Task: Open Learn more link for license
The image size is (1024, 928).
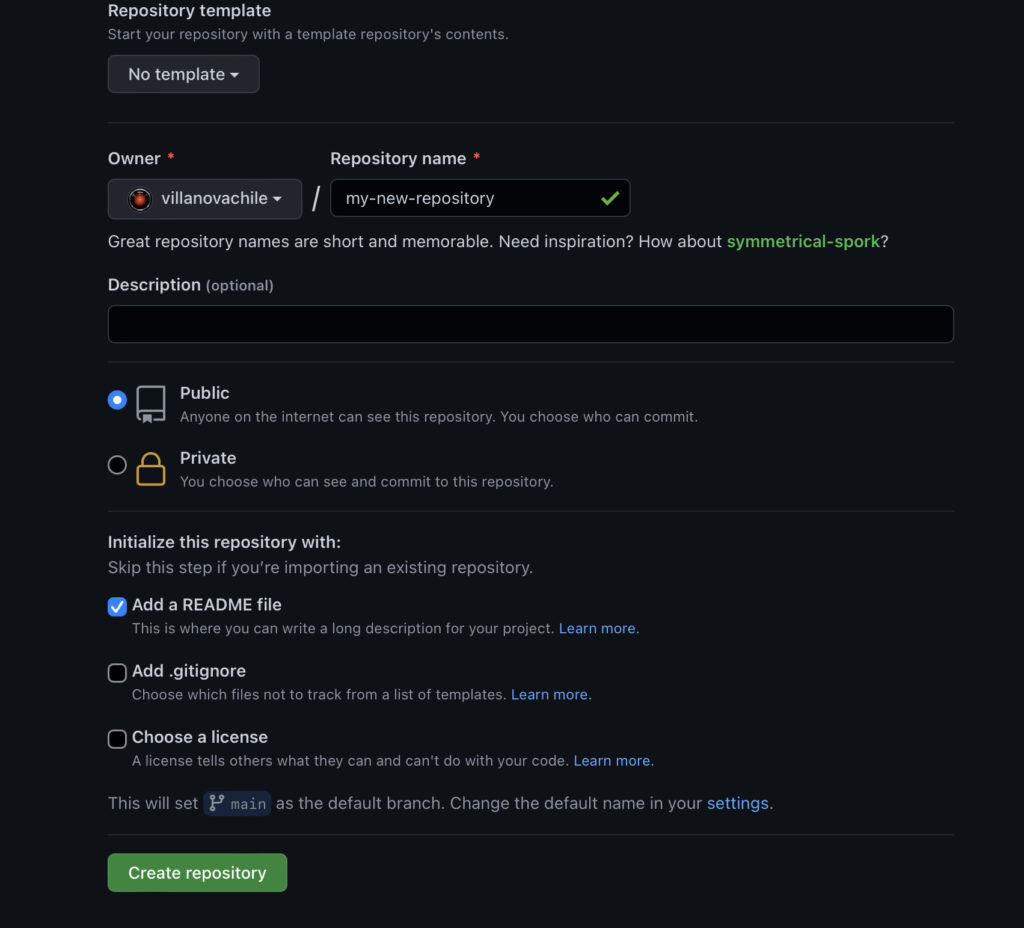Action: (613, 760)
